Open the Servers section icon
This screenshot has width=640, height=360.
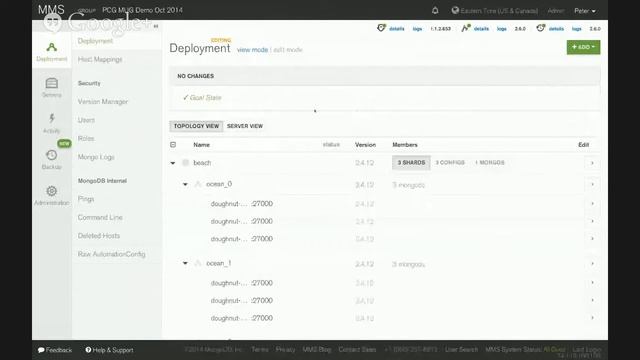51,83
